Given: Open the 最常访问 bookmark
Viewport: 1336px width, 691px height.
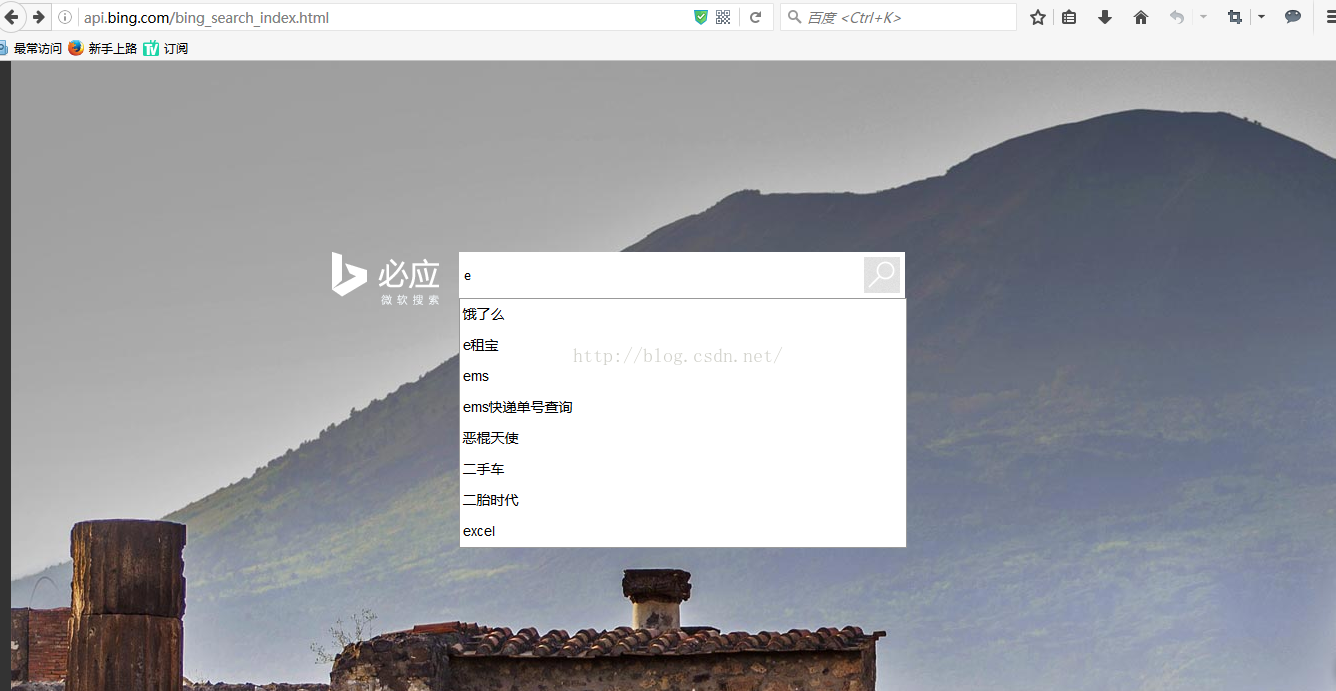Looking at the screenshot, I should (x=31, y=48).
